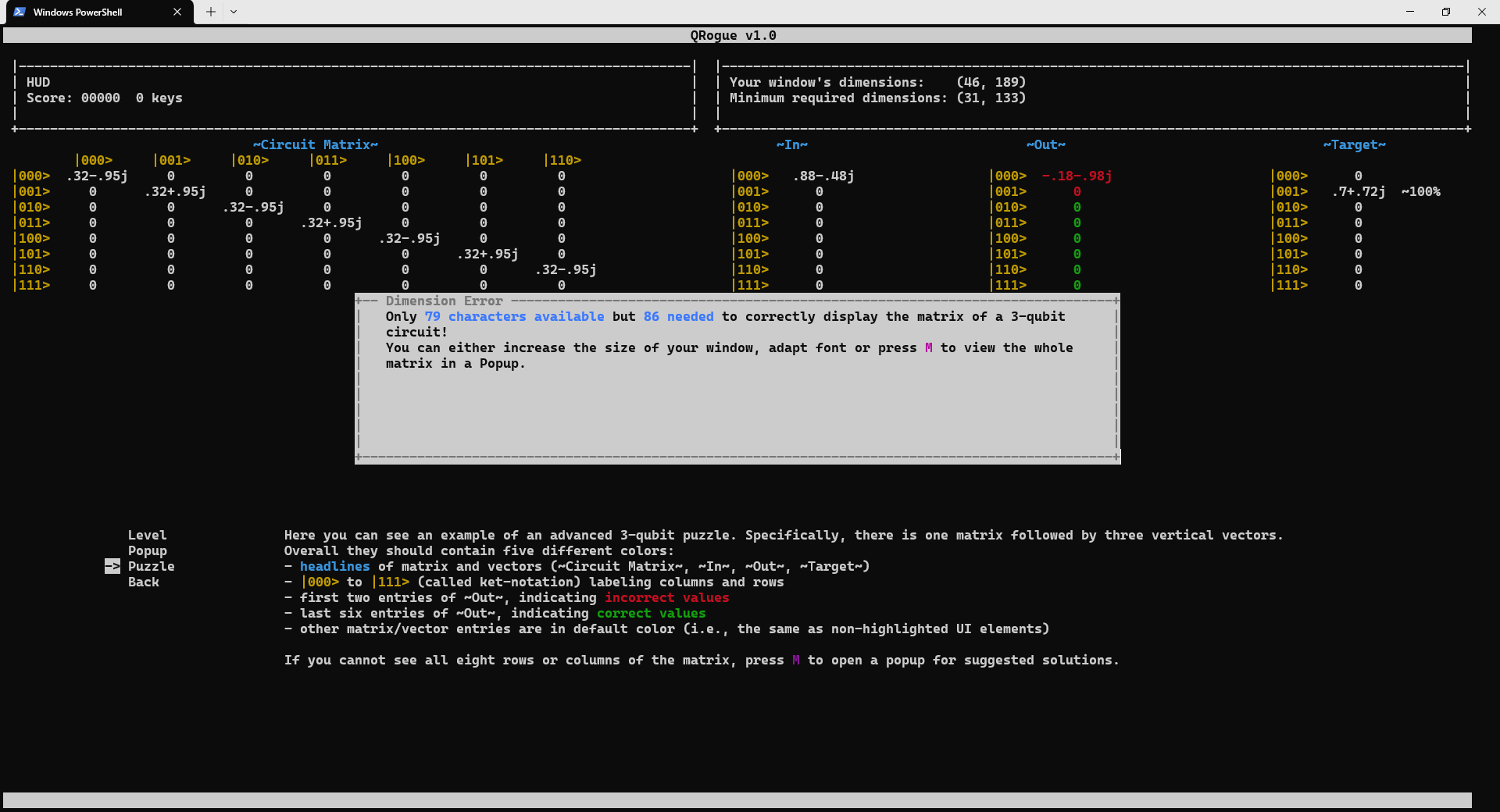The width and height of the screenshot is (1500, 812).
Task: Open the tab options chevron
Action: [234, 12]
